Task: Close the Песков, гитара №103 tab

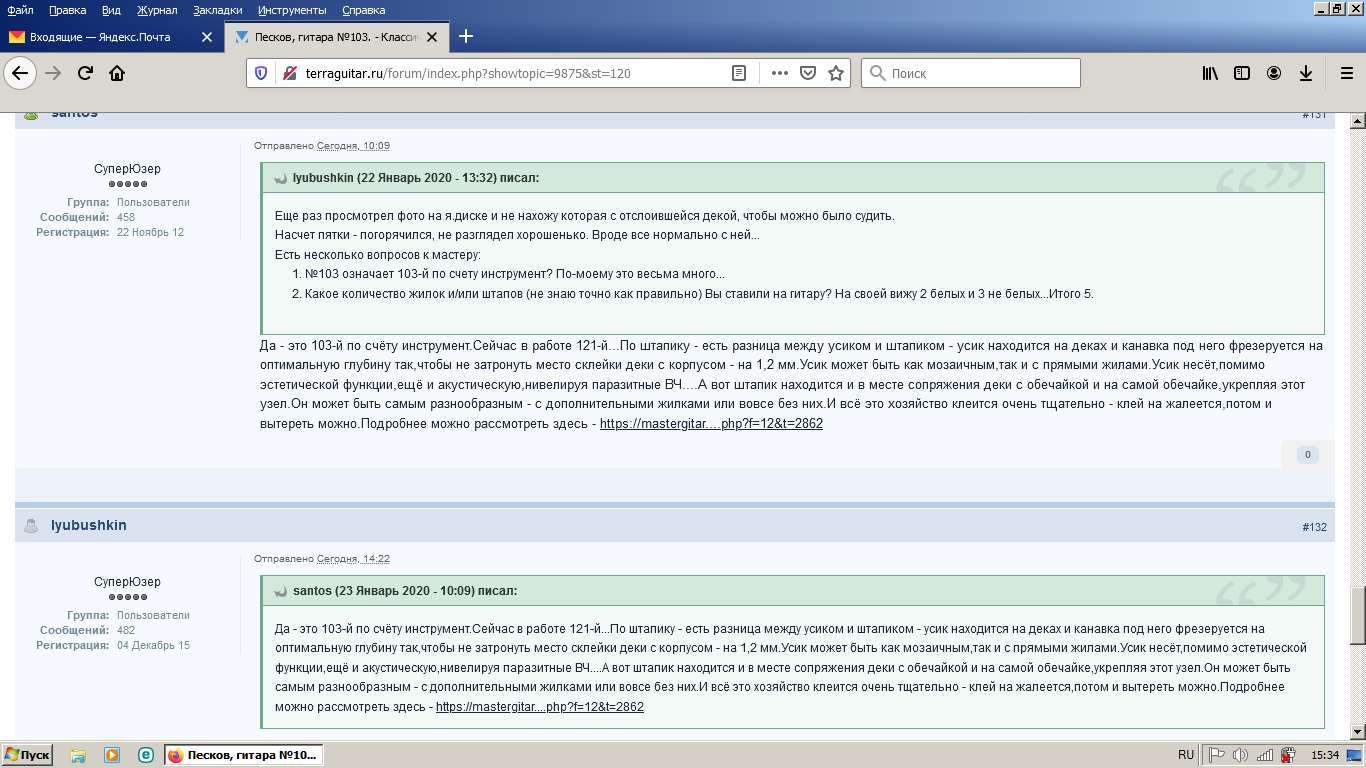Action: [x=432, y=37]
